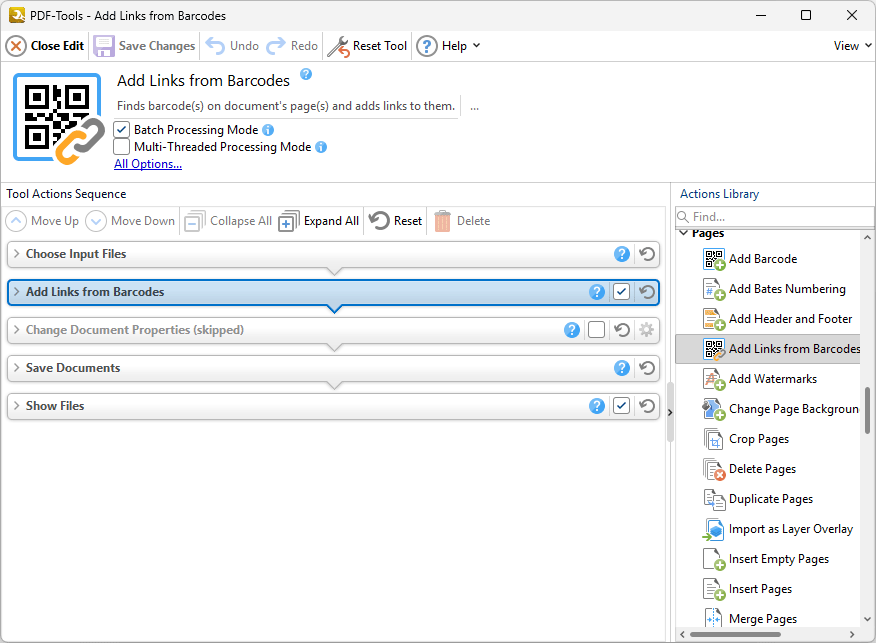Enable the Change Document Properties step checkbox
Image resolution: width=876 pixels, height=643 pixels.
597,330
